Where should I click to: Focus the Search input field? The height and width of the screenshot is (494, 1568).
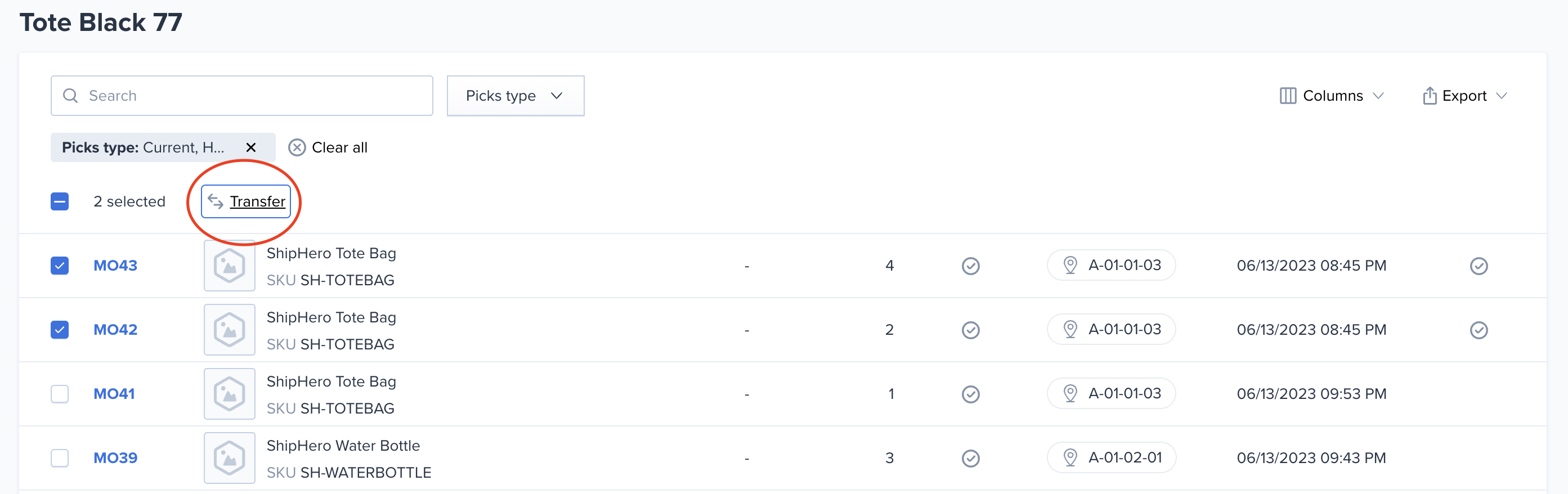pyautogui.click(x=241, y=96)
